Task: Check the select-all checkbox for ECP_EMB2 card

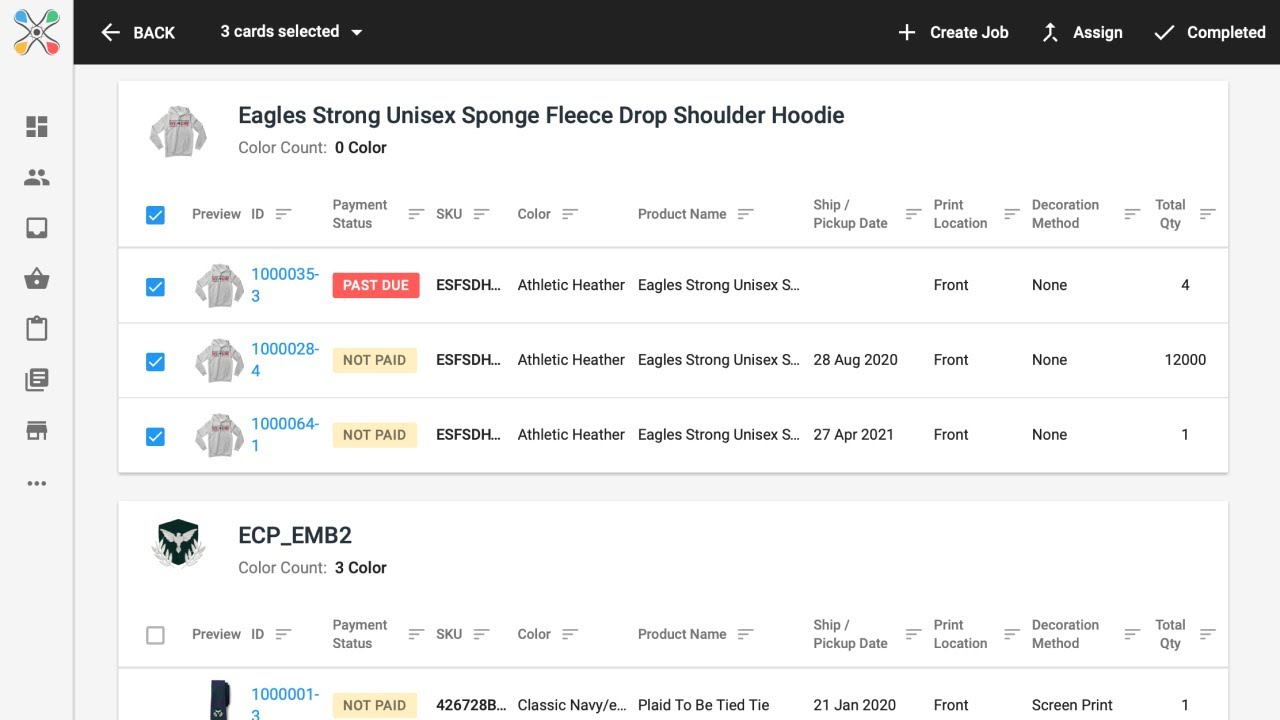Action: click(155, 635)
